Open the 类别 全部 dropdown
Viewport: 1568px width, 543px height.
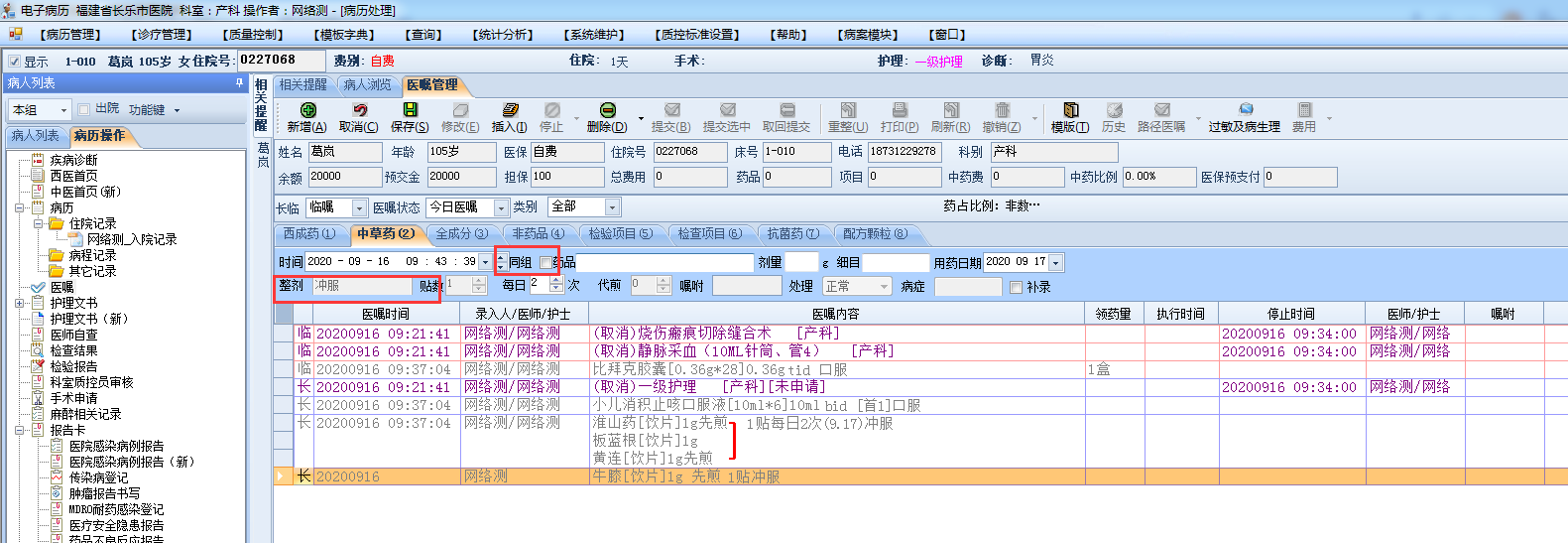[612, 207]
